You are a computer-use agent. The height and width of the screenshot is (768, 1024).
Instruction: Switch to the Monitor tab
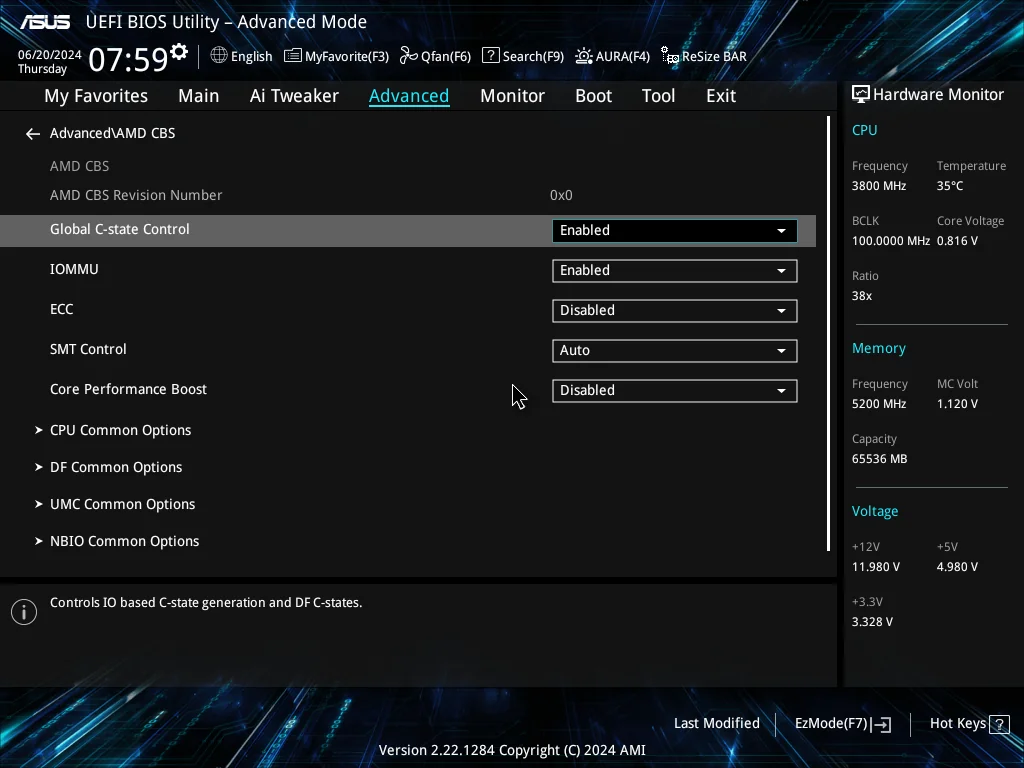[512, 96]
